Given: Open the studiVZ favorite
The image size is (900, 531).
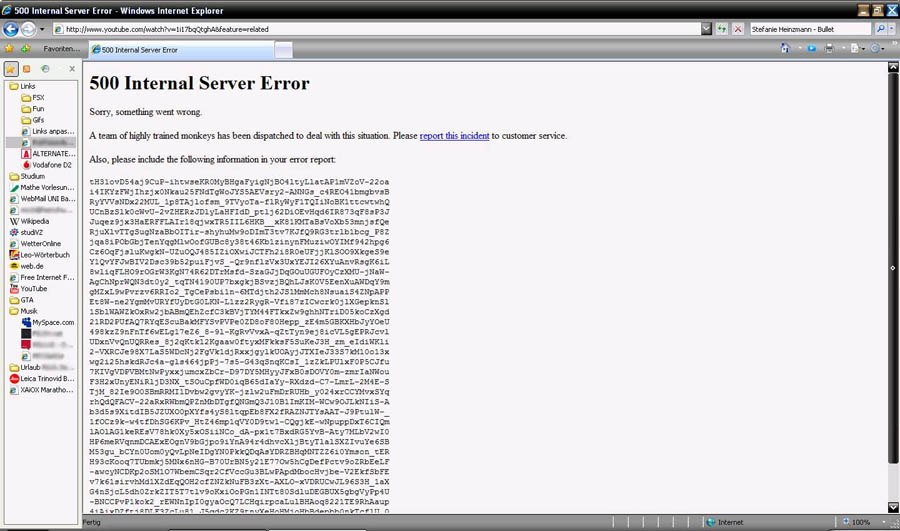Looking at the screenshot, I should pyautogui.click(x=27, y=232).
